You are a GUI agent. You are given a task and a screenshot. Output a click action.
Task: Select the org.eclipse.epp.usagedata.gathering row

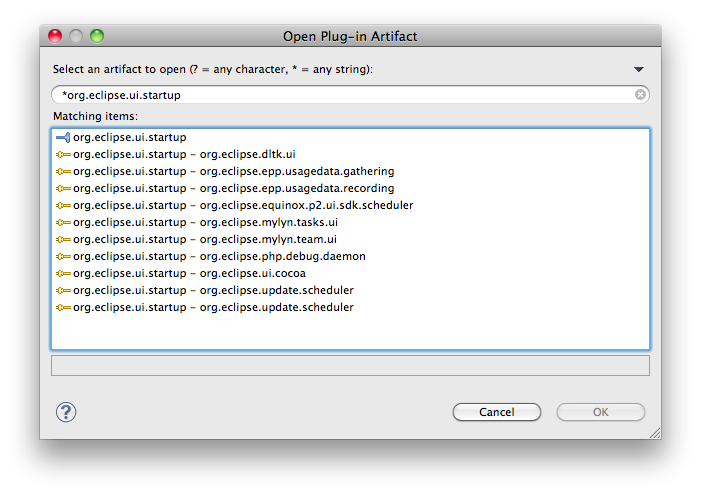tap(350, 171)
